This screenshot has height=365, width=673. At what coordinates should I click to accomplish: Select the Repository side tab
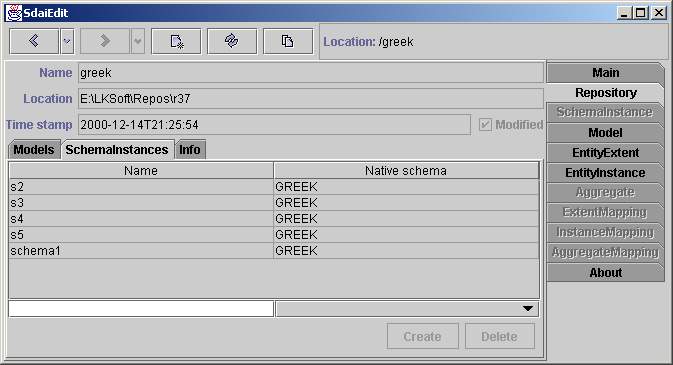[605, 92]
